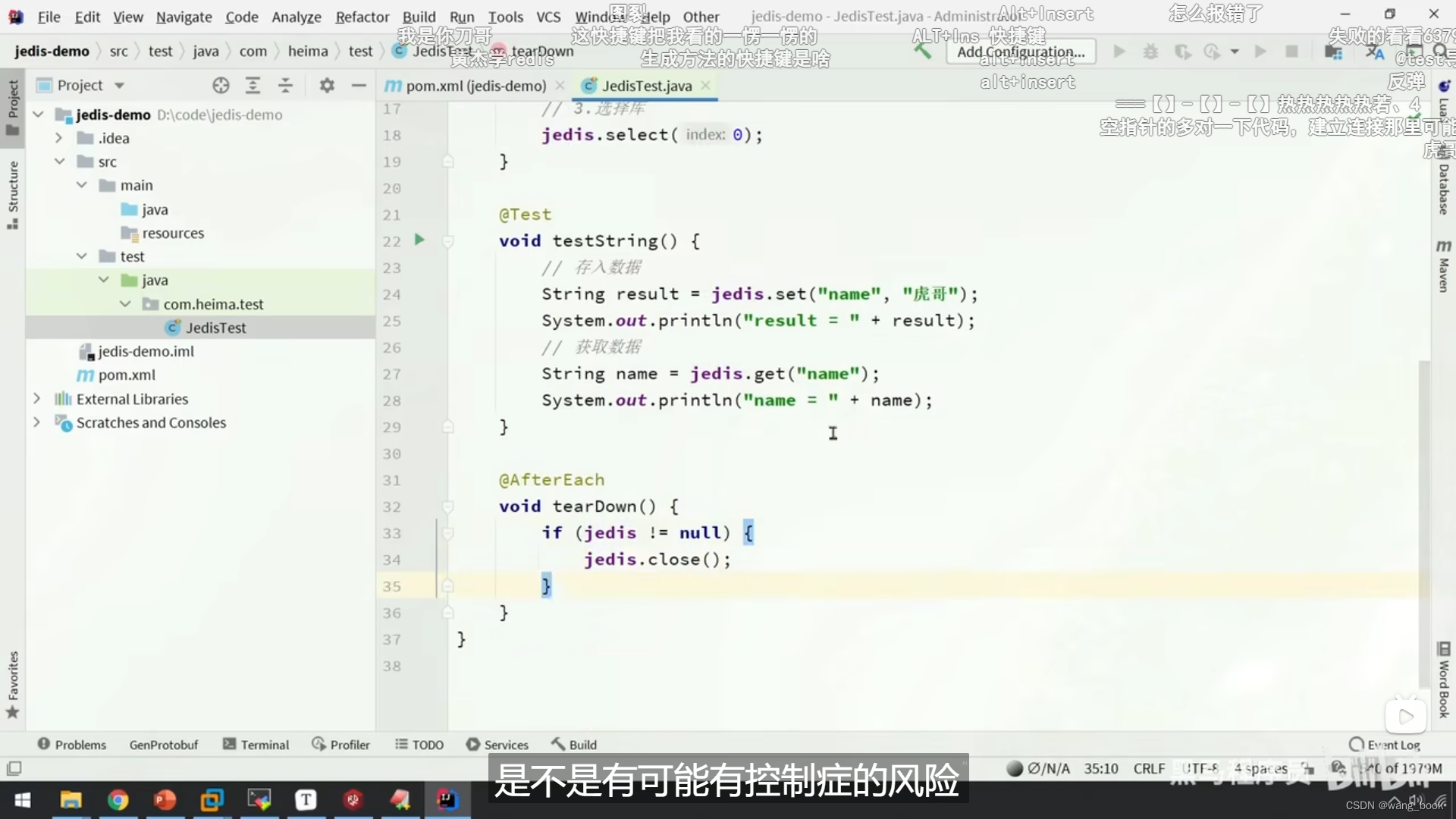The width and height of the screenshot is (1456, 819).
Task: Select CRLF line ending in status bar
Action: point(1147,768)
